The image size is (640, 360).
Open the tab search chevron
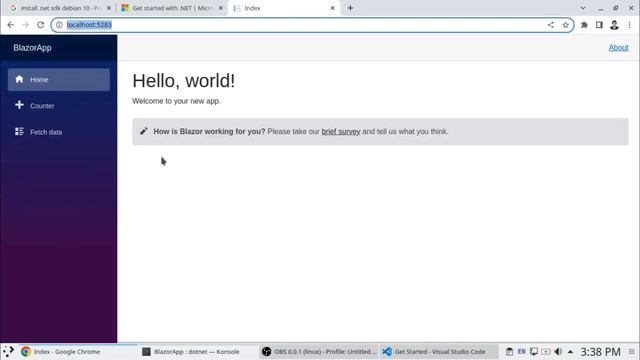click(583, 8)
